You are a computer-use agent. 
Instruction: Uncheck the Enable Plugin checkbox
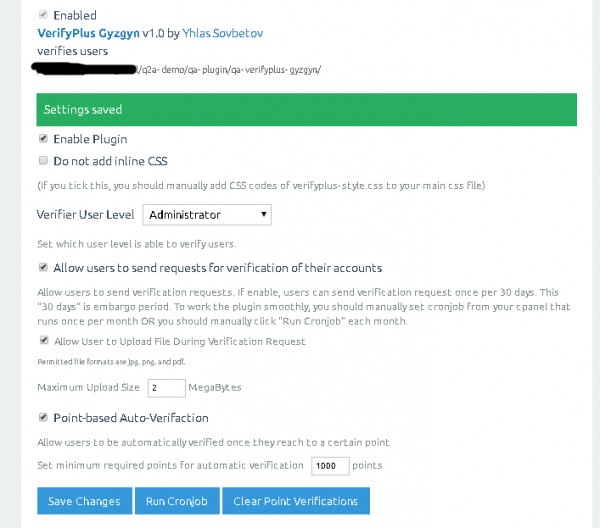42,138
